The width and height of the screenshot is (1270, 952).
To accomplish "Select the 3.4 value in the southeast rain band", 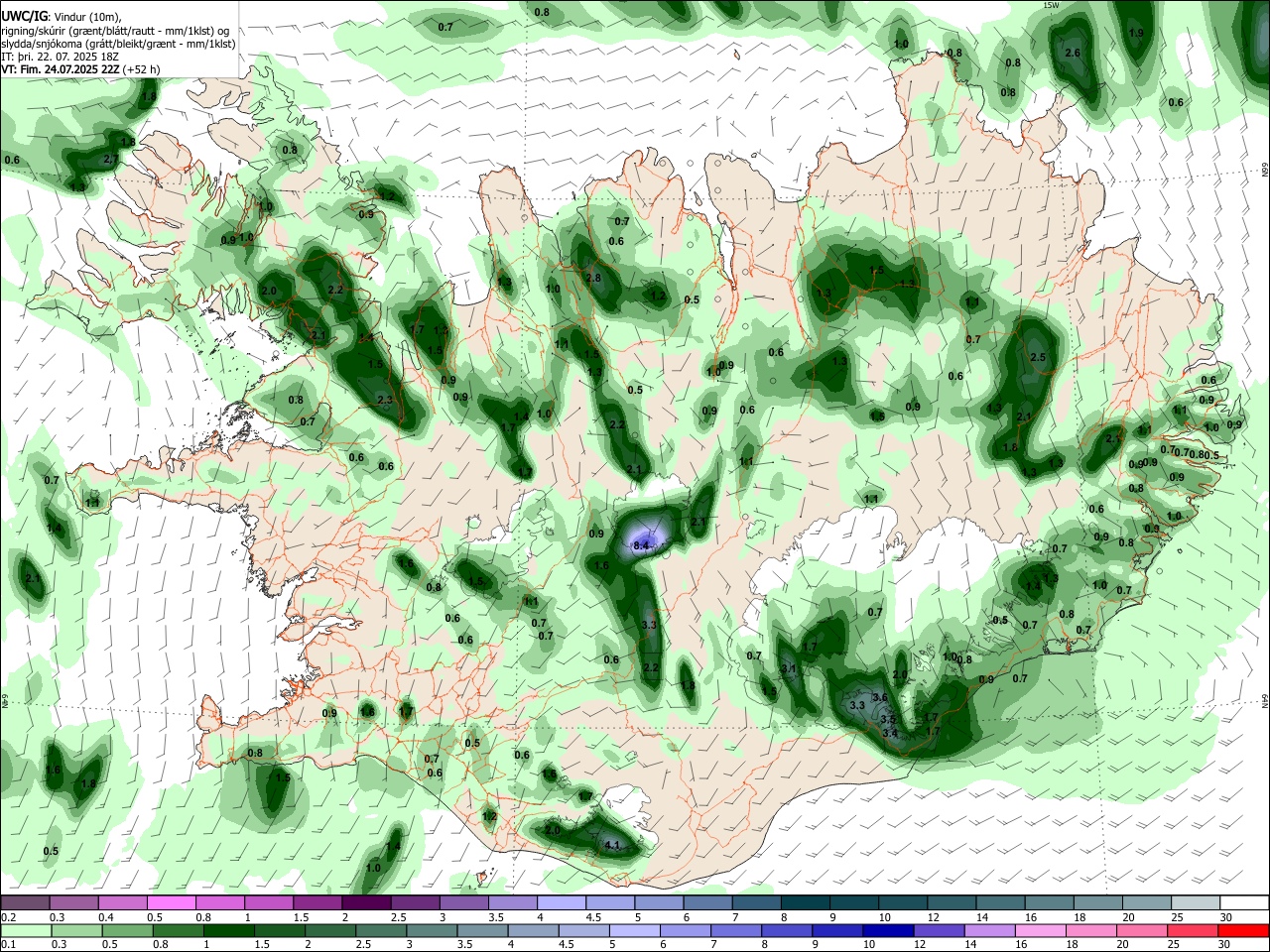I will (890, 733).
